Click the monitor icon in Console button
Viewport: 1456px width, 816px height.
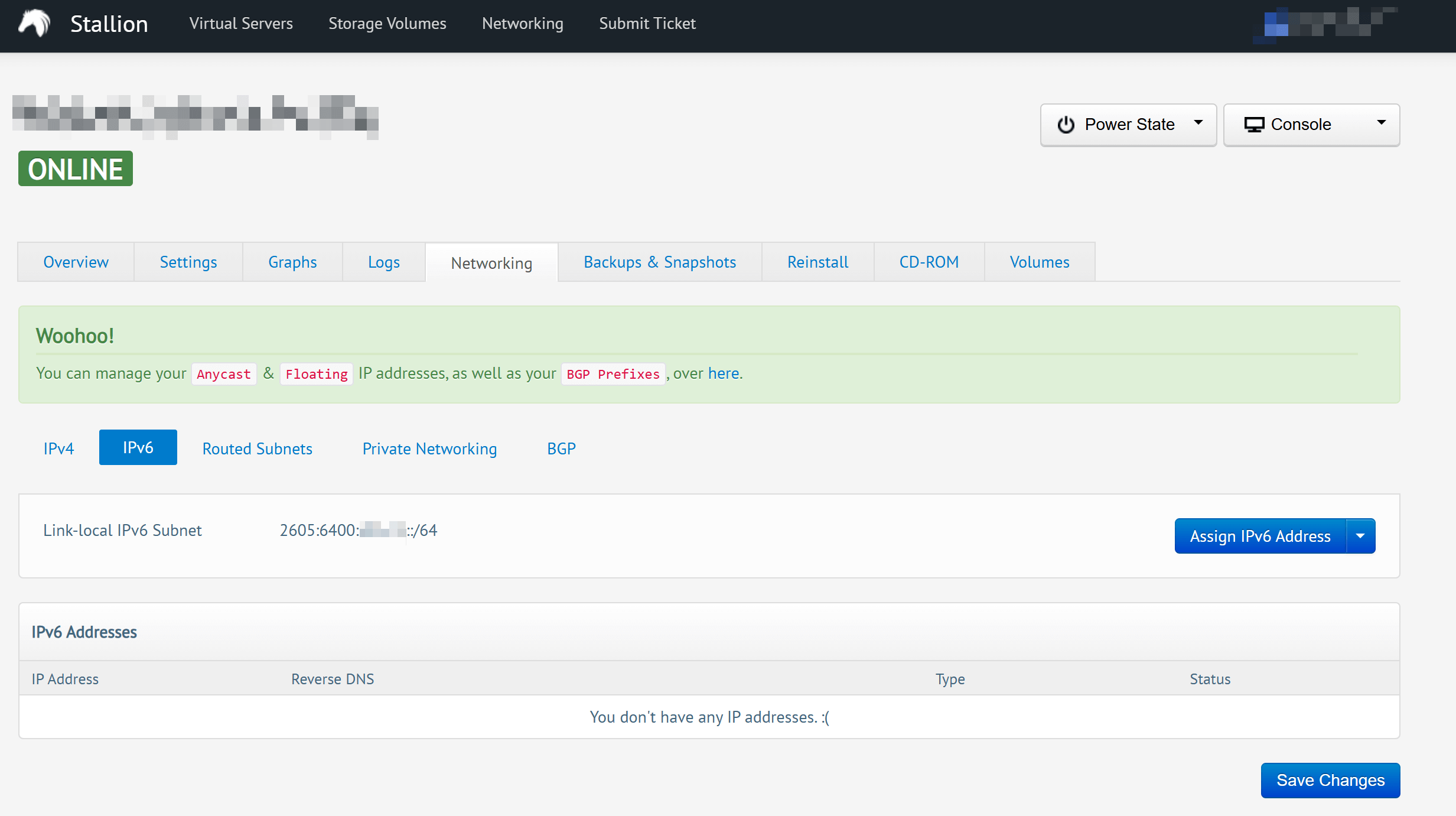click(1254, 125)
